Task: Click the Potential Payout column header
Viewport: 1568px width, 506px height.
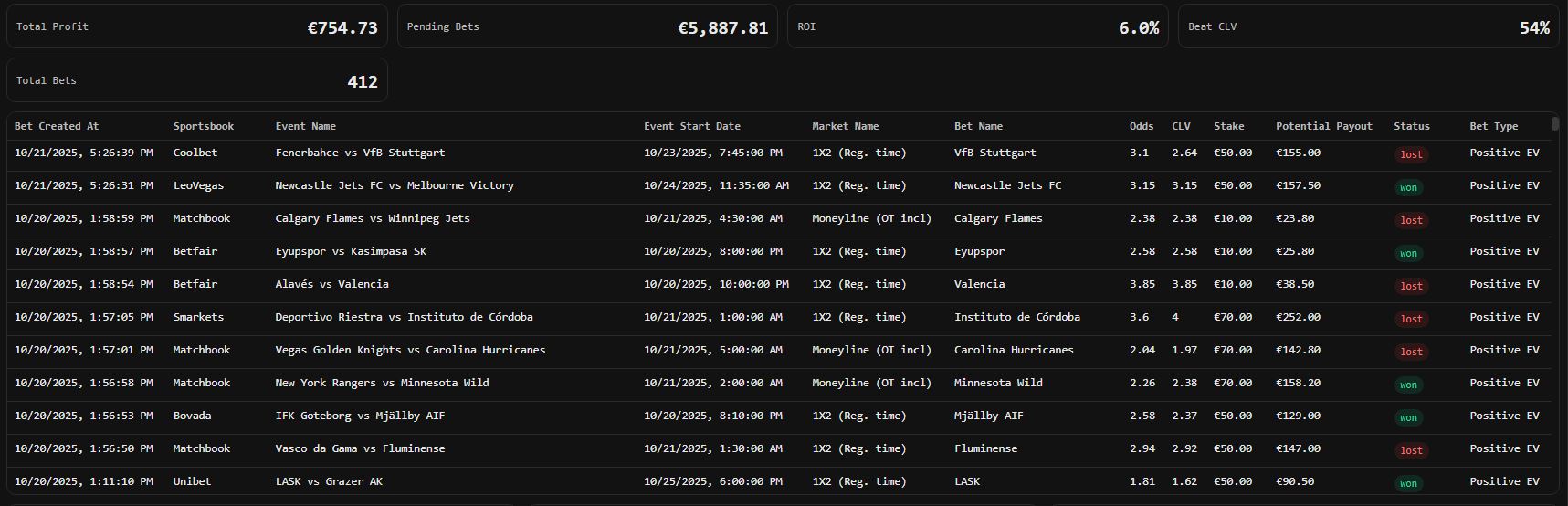Action: click(1323, 126)
